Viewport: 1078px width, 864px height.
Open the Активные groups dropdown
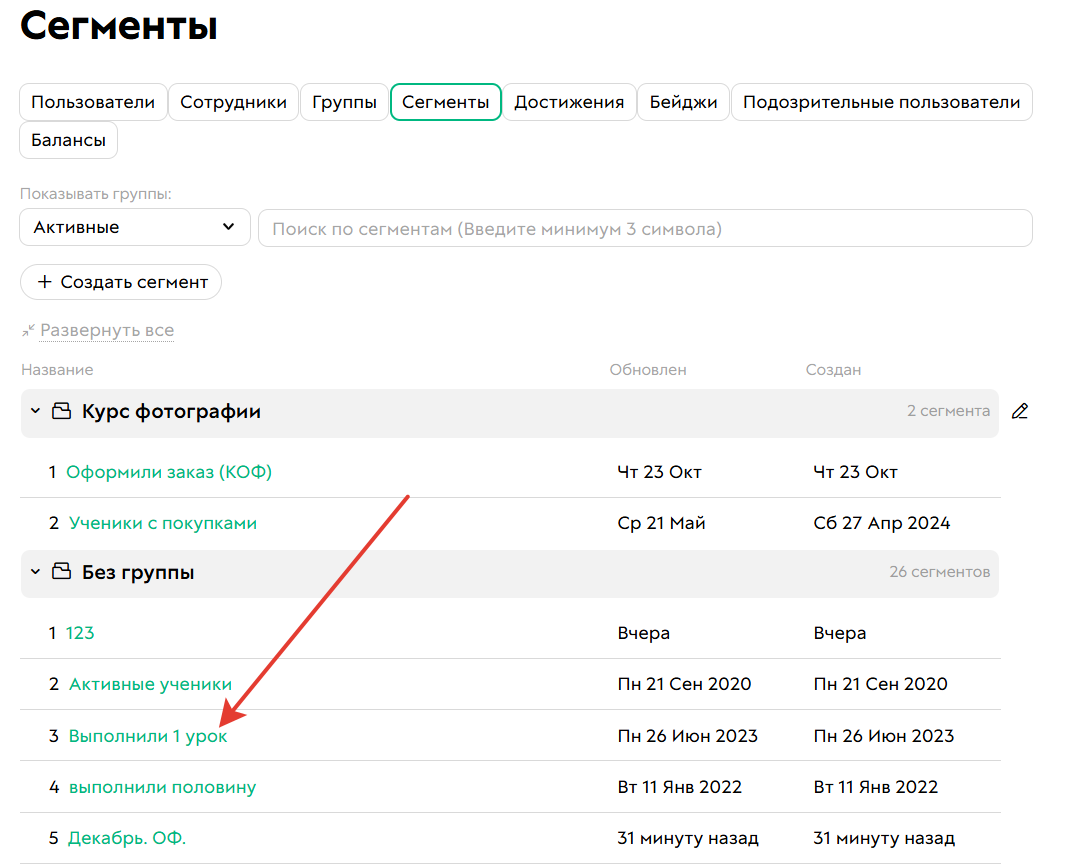pos(134,227)
